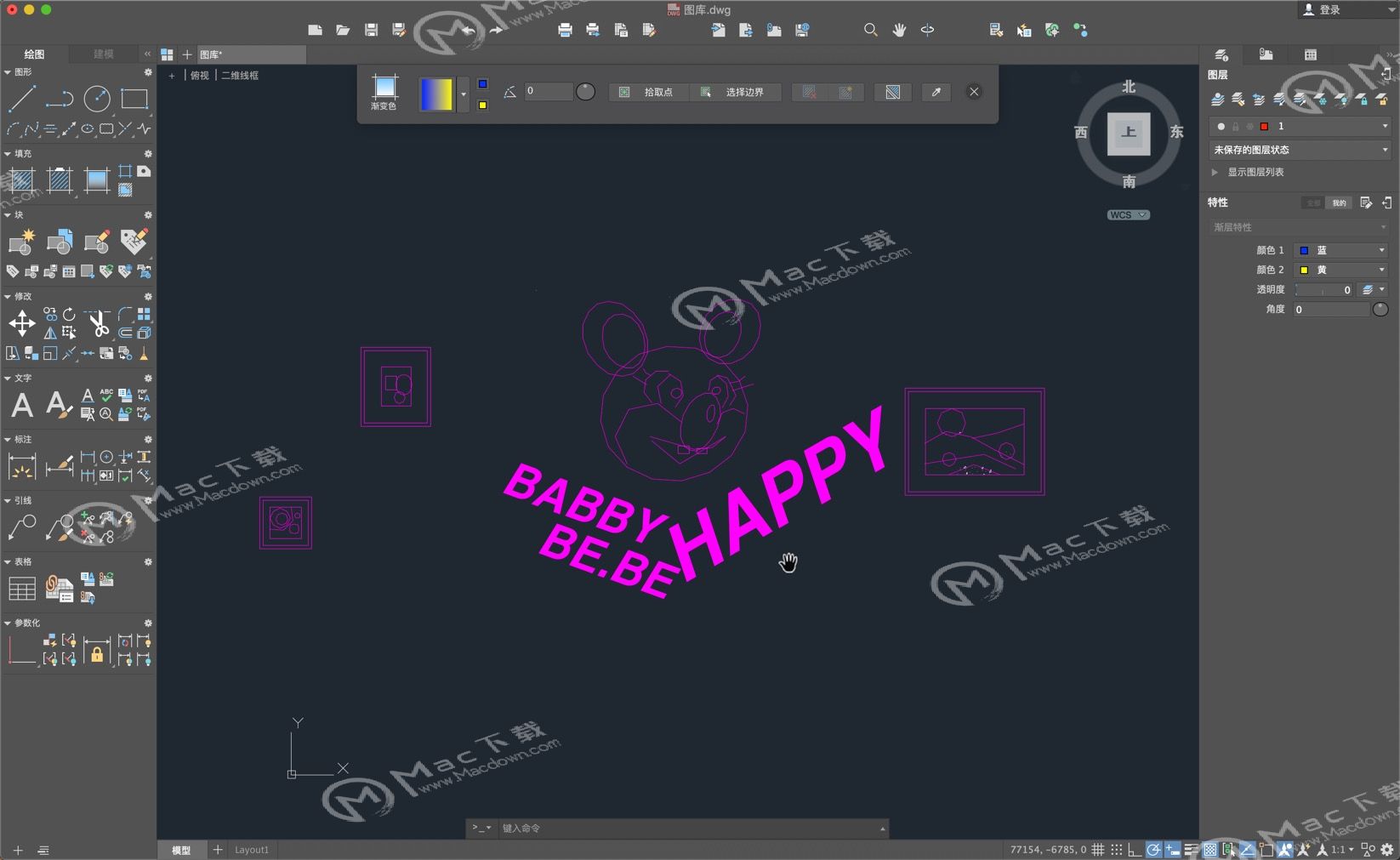Screen dimensions: 1400x860
Task: Click the '俯视' view label
Action: [x=199, y=75]
